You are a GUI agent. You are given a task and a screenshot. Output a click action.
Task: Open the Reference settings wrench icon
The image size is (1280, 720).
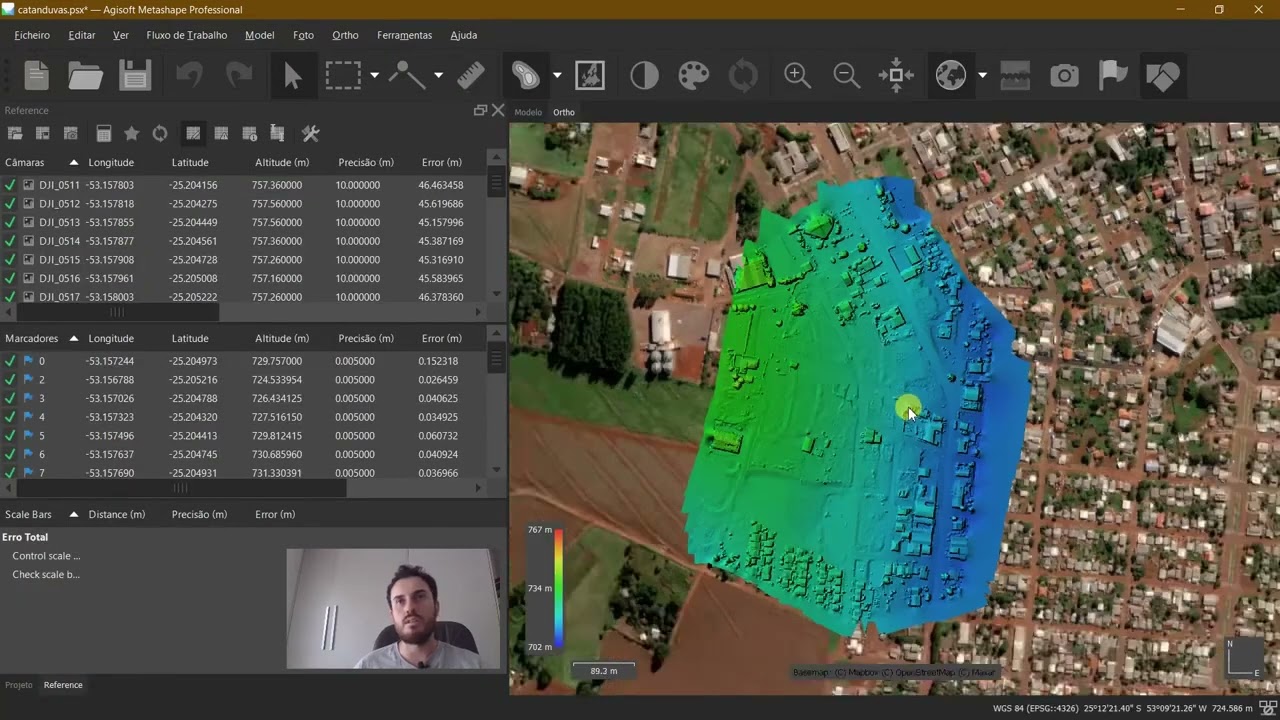click(x=310, y=133)
